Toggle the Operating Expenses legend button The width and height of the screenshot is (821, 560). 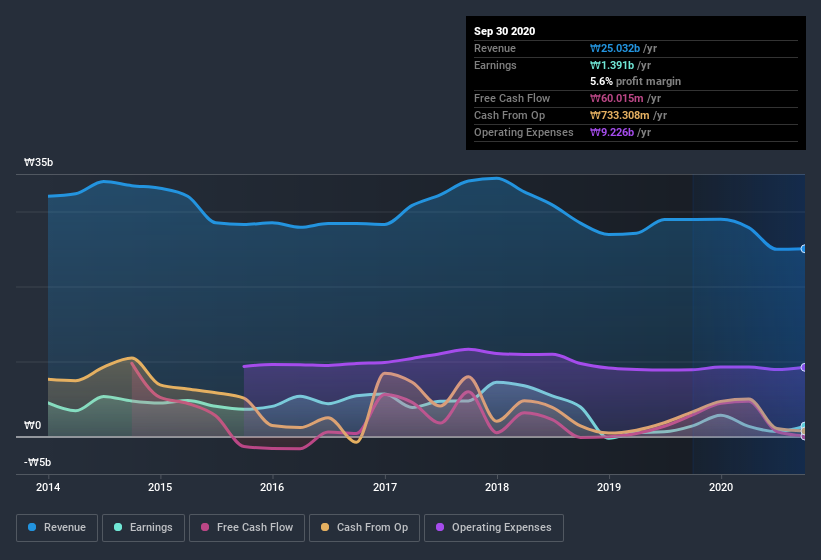click(494, 528)
